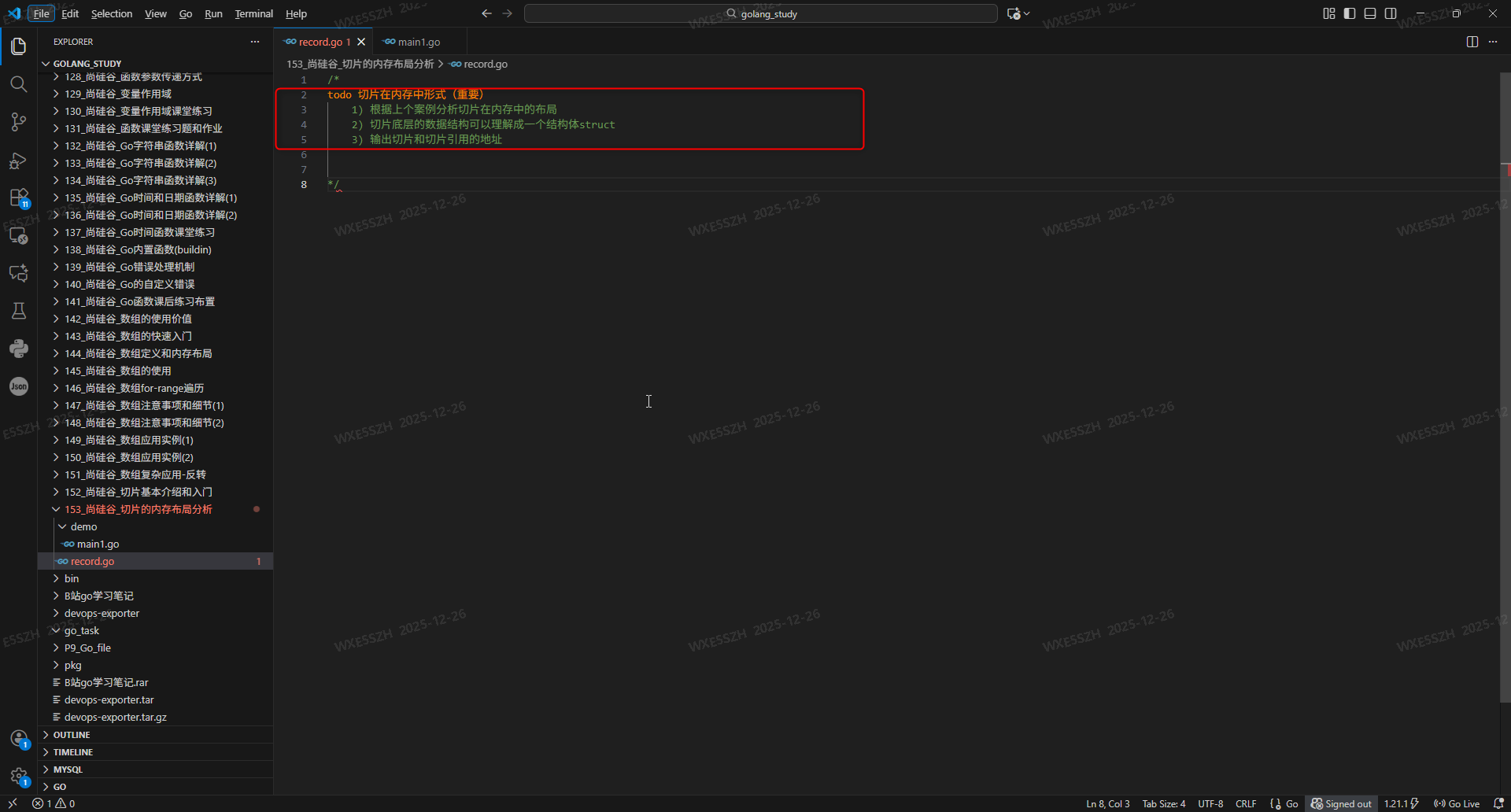Open the Selection menu
This screenshot has width=1511, height=812.
pyautogui.click(x=112, y=13)
